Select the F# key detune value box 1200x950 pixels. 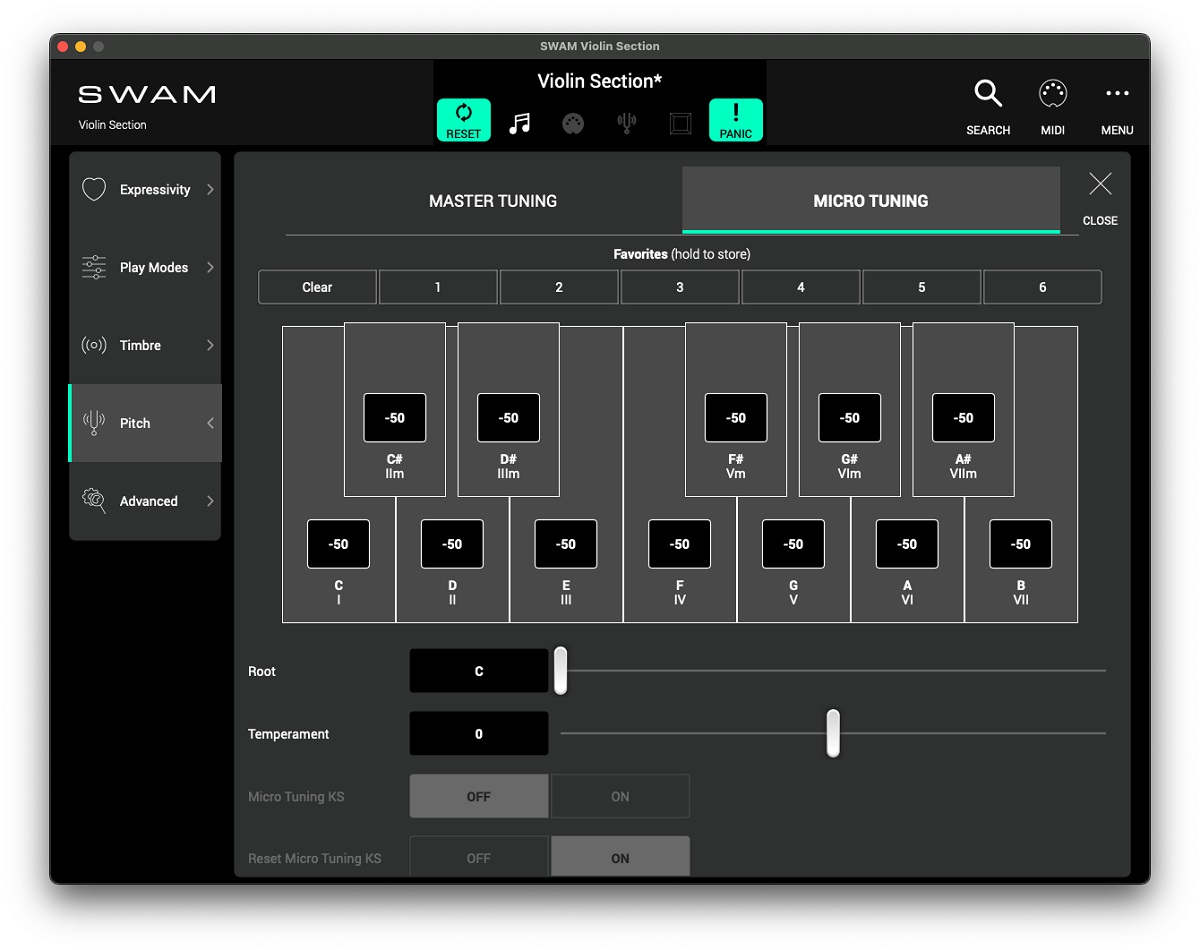[736, 418]
